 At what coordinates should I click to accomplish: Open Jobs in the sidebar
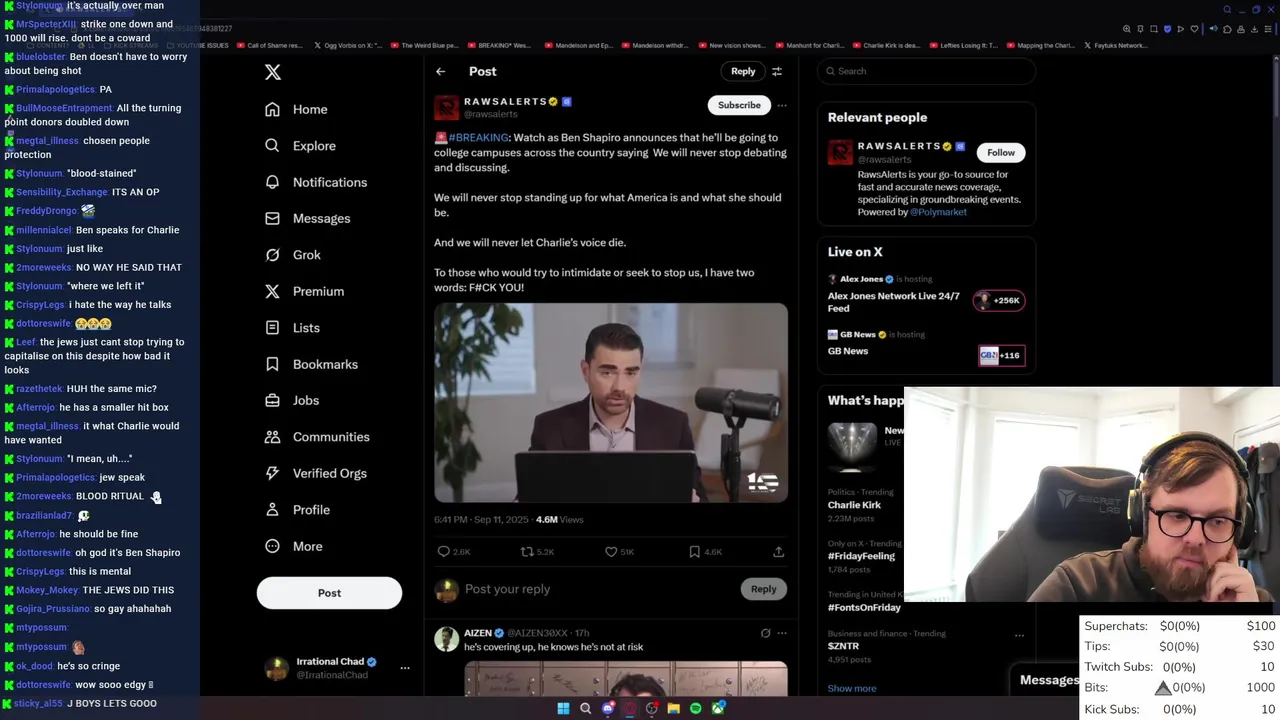pyautogui.click(x=292, y=400)
